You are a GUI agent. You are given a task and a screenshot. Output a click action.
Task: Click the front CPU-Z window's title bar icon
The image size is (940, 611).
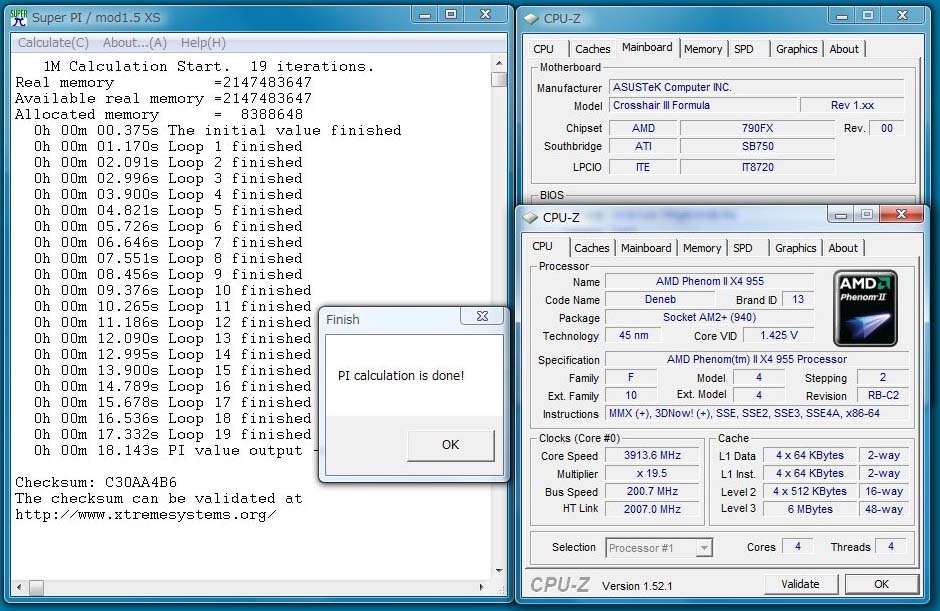point(531,217)
